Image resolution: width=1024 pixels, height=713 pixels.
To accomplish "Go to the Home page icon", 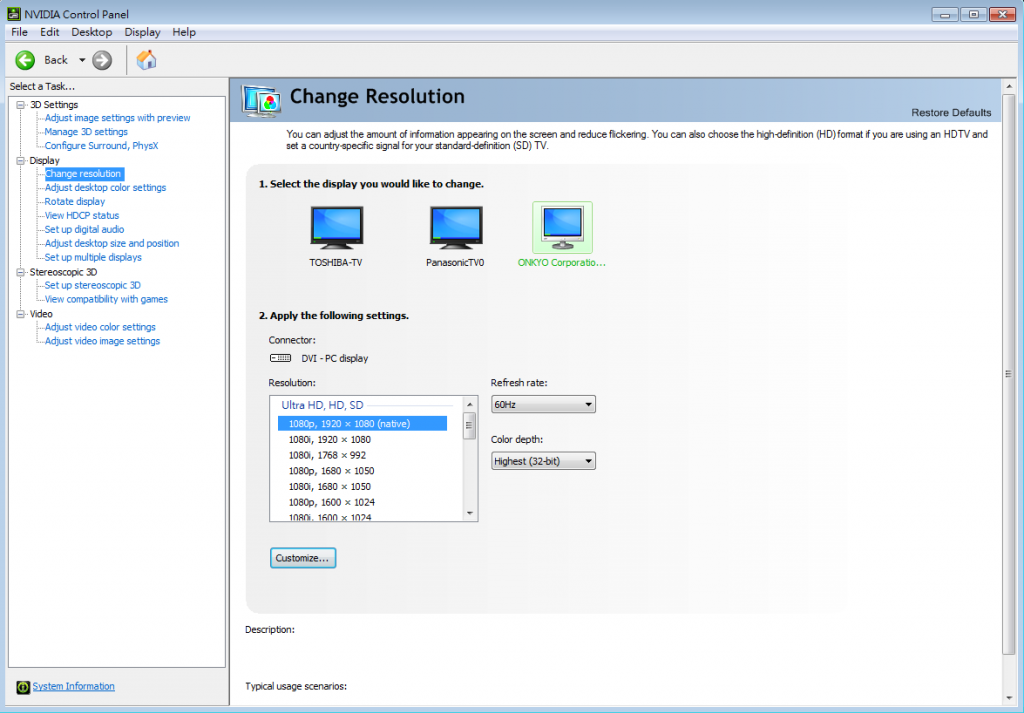I will 146,60.
